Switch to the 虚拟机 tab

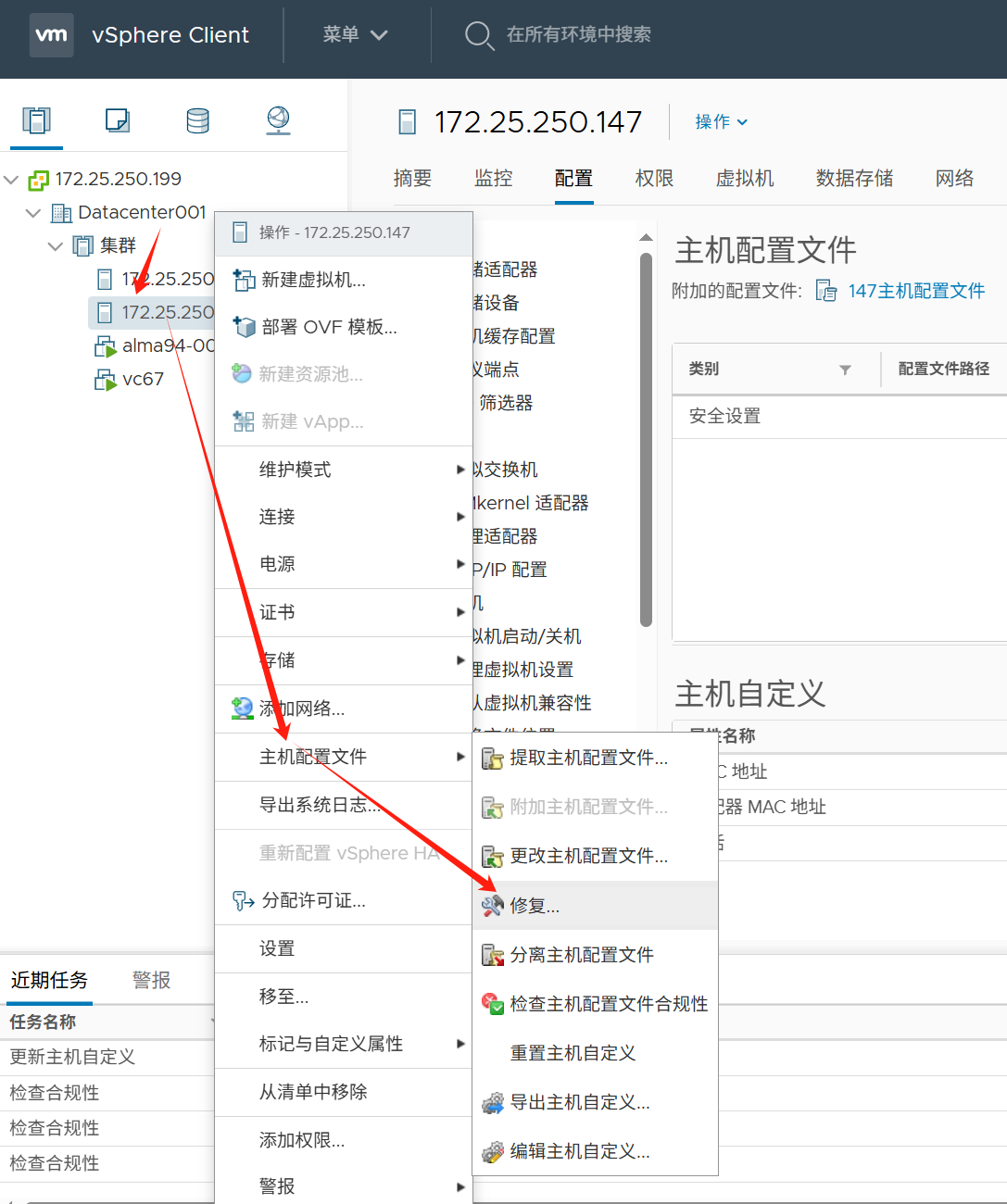745,178
